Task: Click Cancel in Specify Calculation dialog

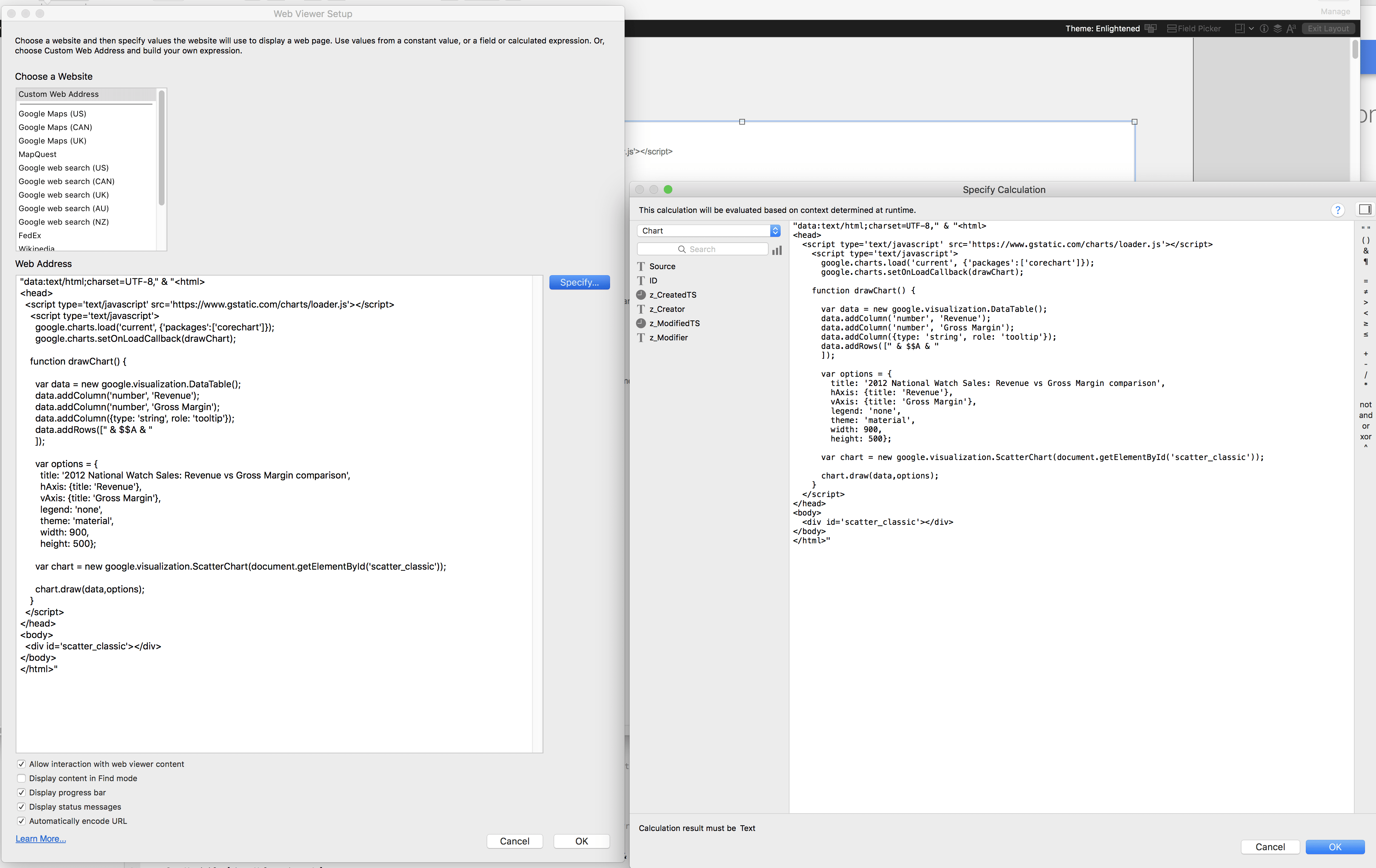Action: (1270, 847)
